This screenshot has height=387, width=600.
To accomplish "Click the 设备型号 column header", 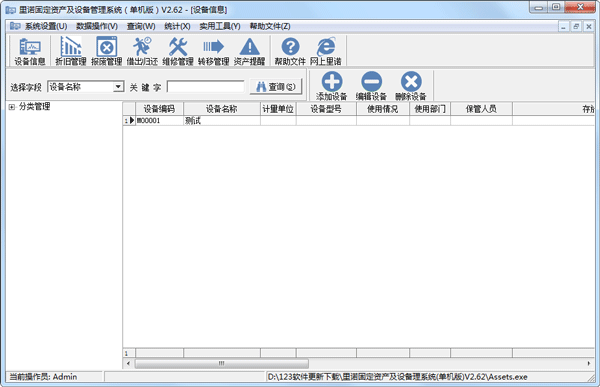I will point(326,109).
